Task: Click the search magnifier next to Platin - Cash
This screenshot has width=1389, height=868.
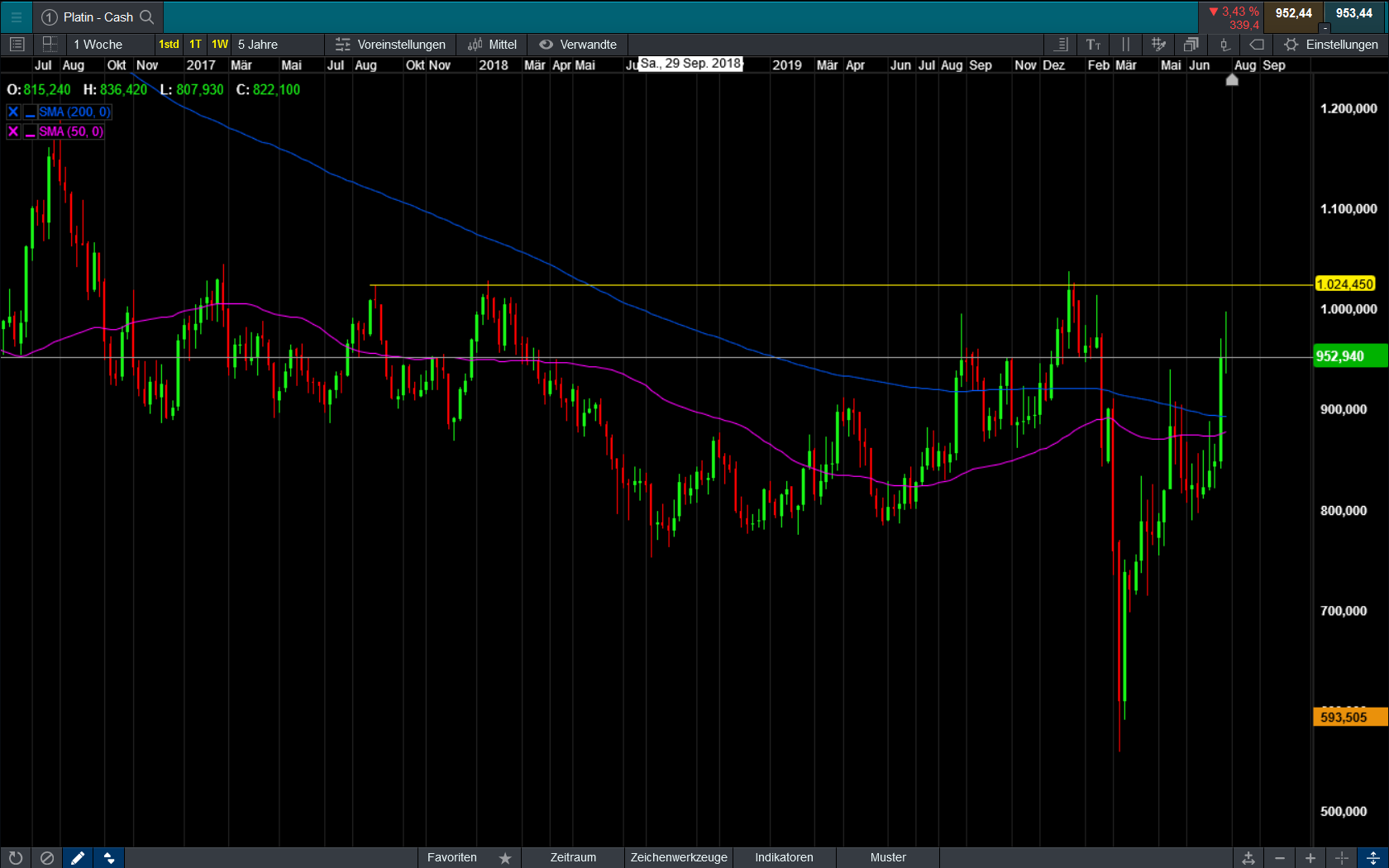Action: (x=147, y=17)
